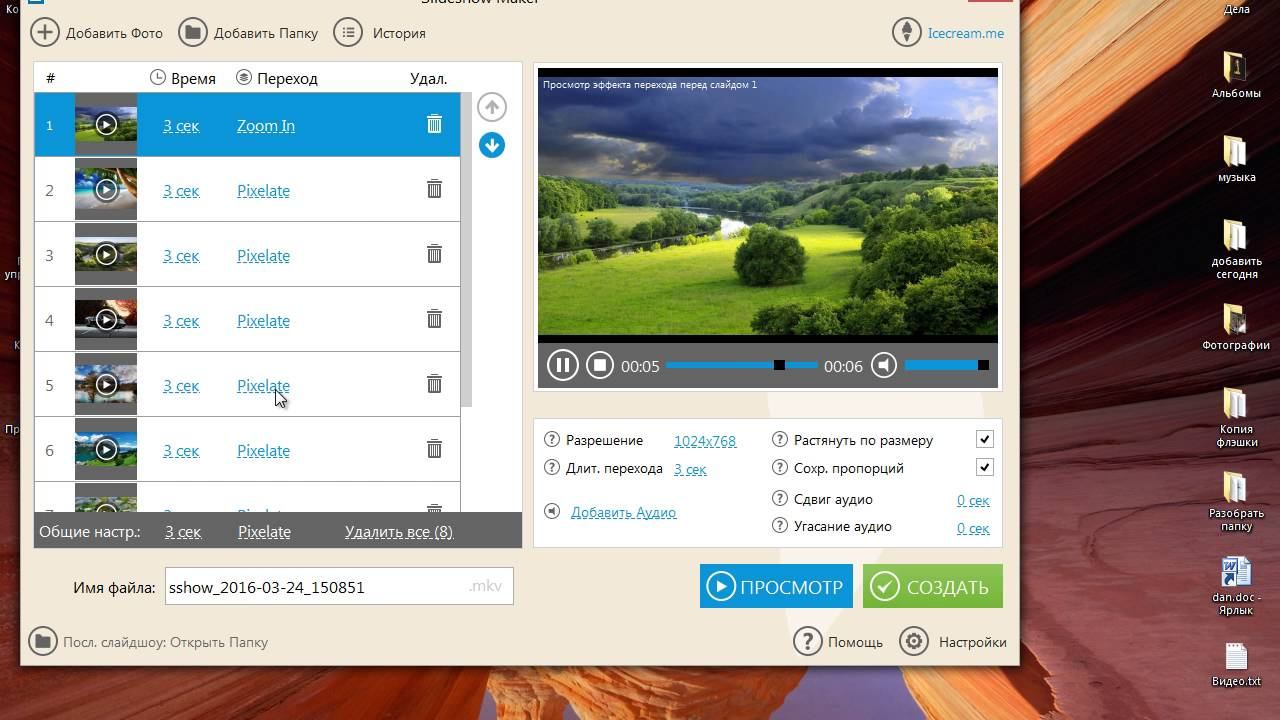Click the audio icon beside Добавить Аудио

pos(552,512)
